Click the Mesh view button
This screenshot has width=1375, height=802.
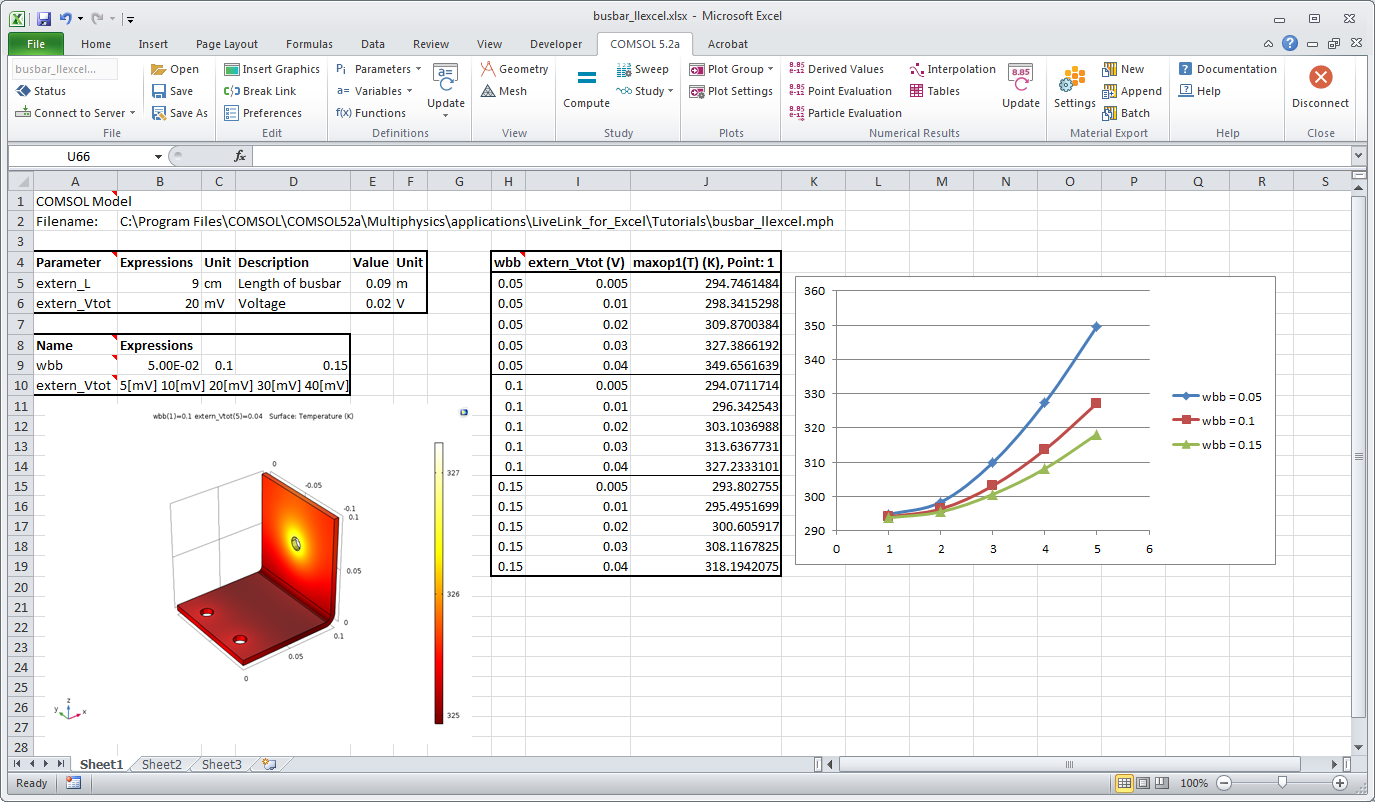click(x=503, y=91)
